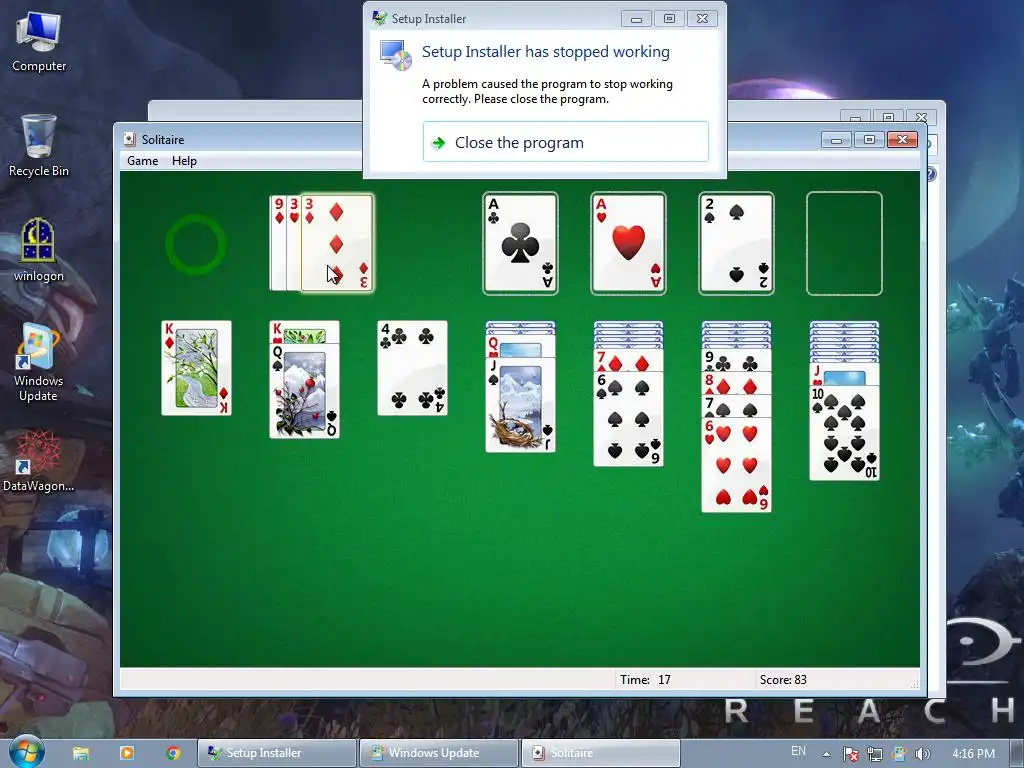Switch to the Windows Update taskbar button
The width and height of the screenshot is (1024, 768).
point(439,753)
